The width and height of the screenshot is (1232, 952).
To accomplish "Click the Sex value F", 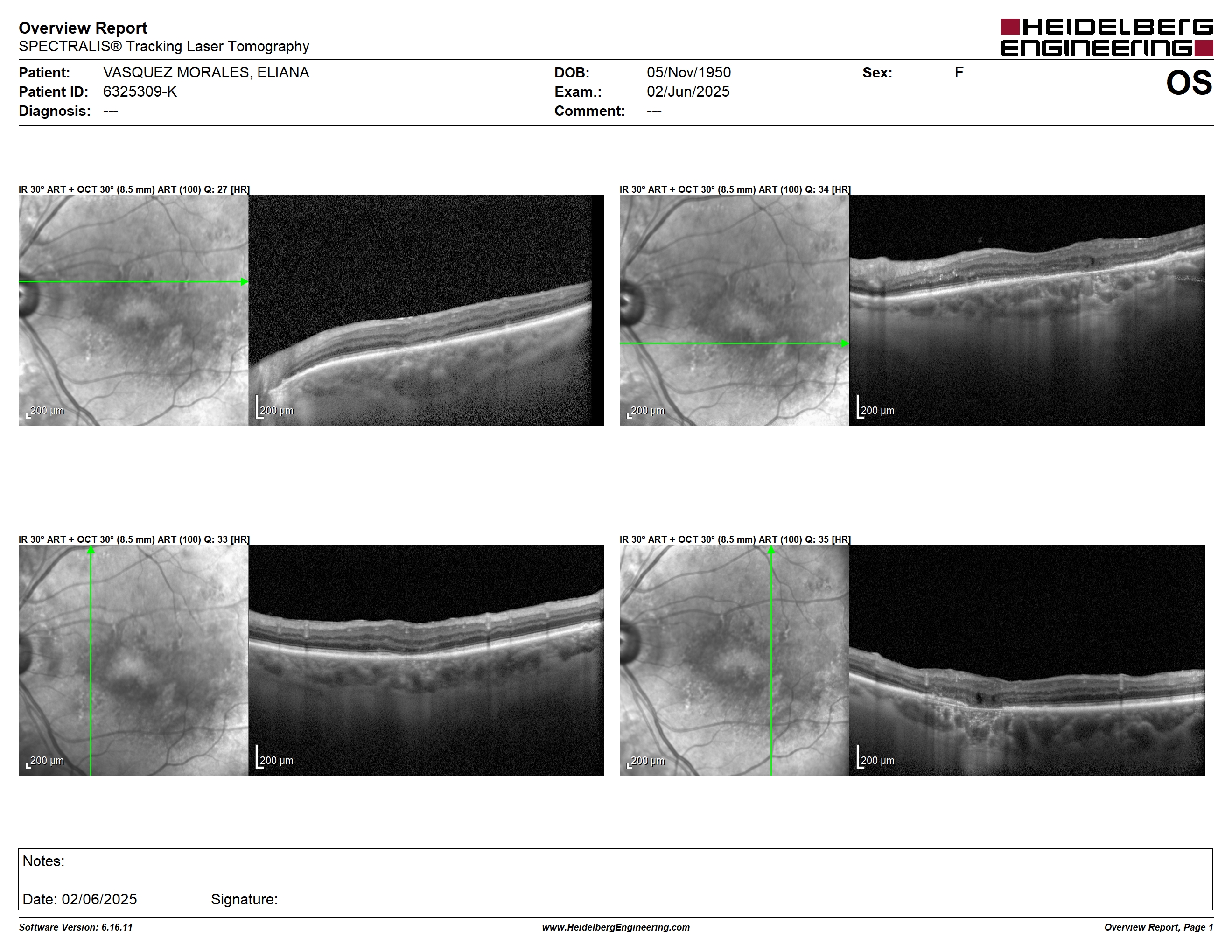I will [x=959, y=73].
